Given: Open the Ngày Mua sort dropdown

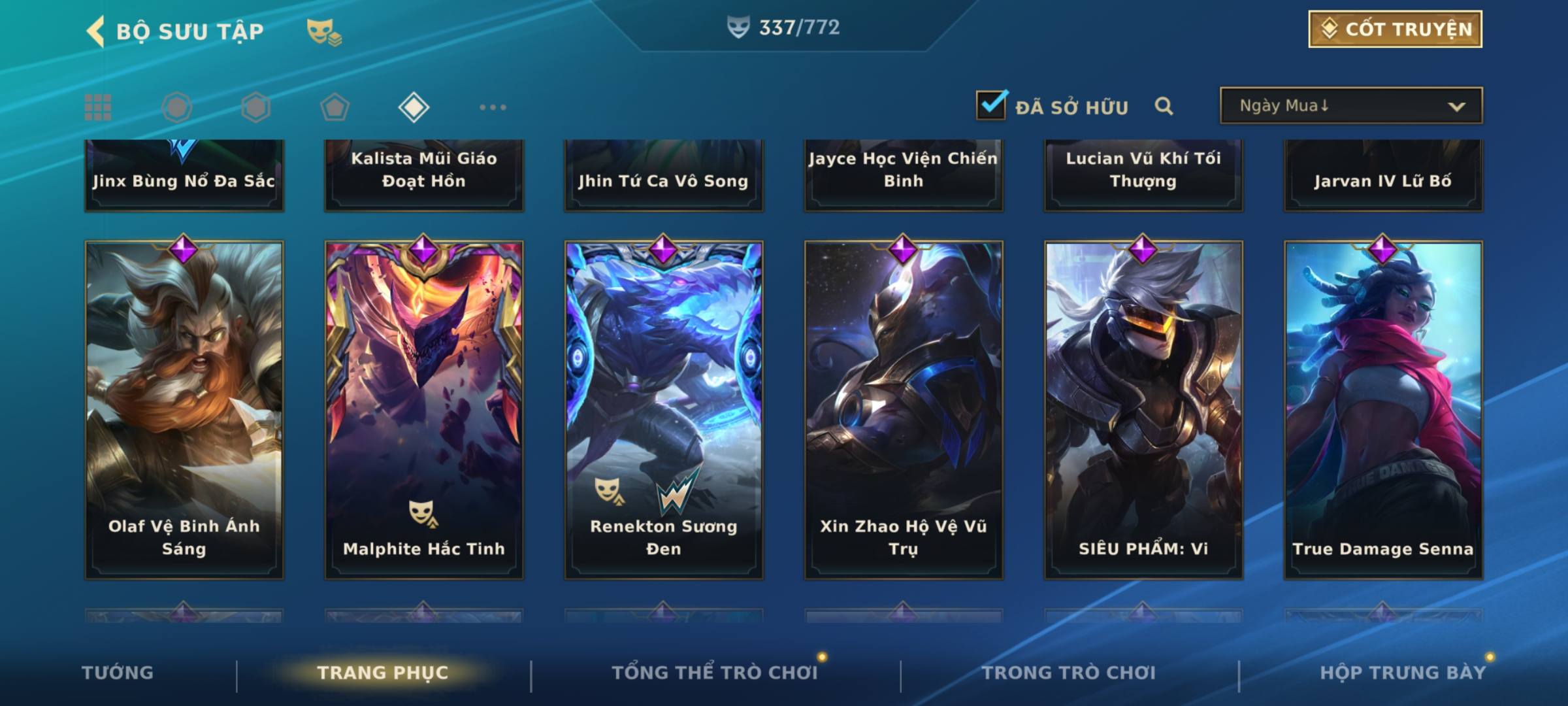Looking at the screenshot, I should point(1351,105).
